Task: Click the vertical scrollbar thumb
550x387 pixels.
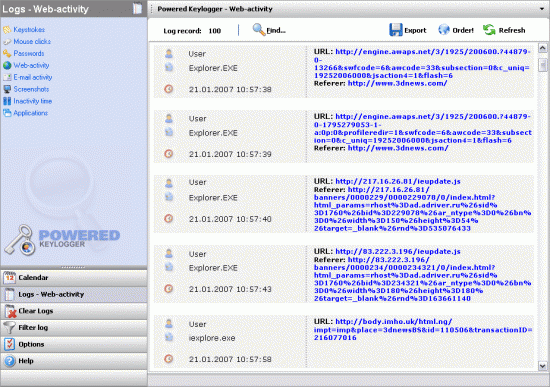Action: point(543,65)
